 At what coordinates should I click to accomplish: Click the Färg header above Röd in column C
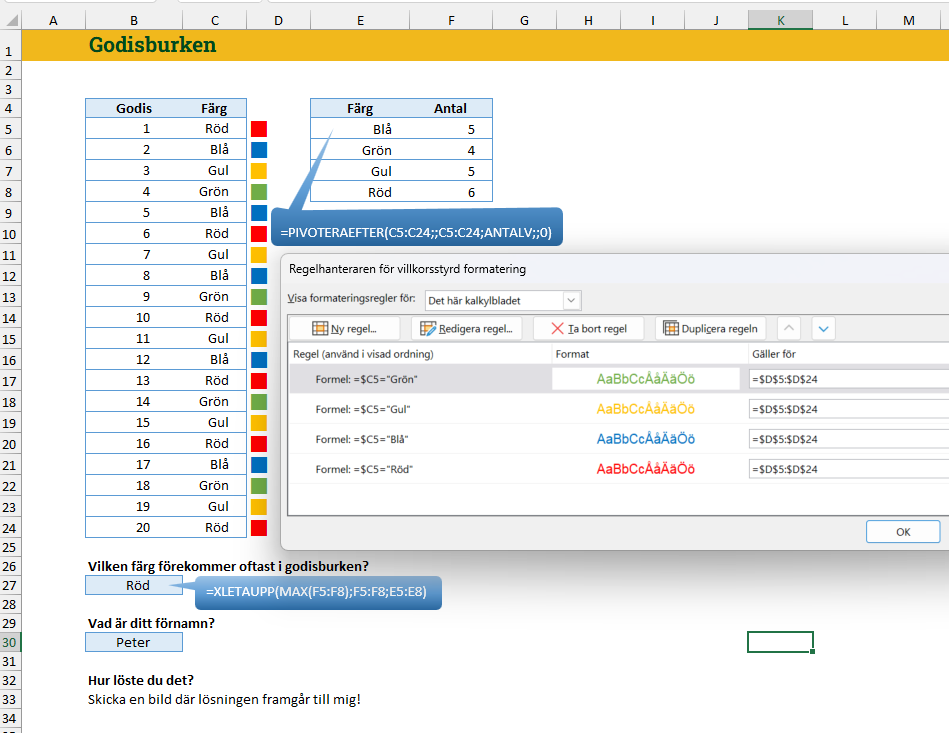214,108
